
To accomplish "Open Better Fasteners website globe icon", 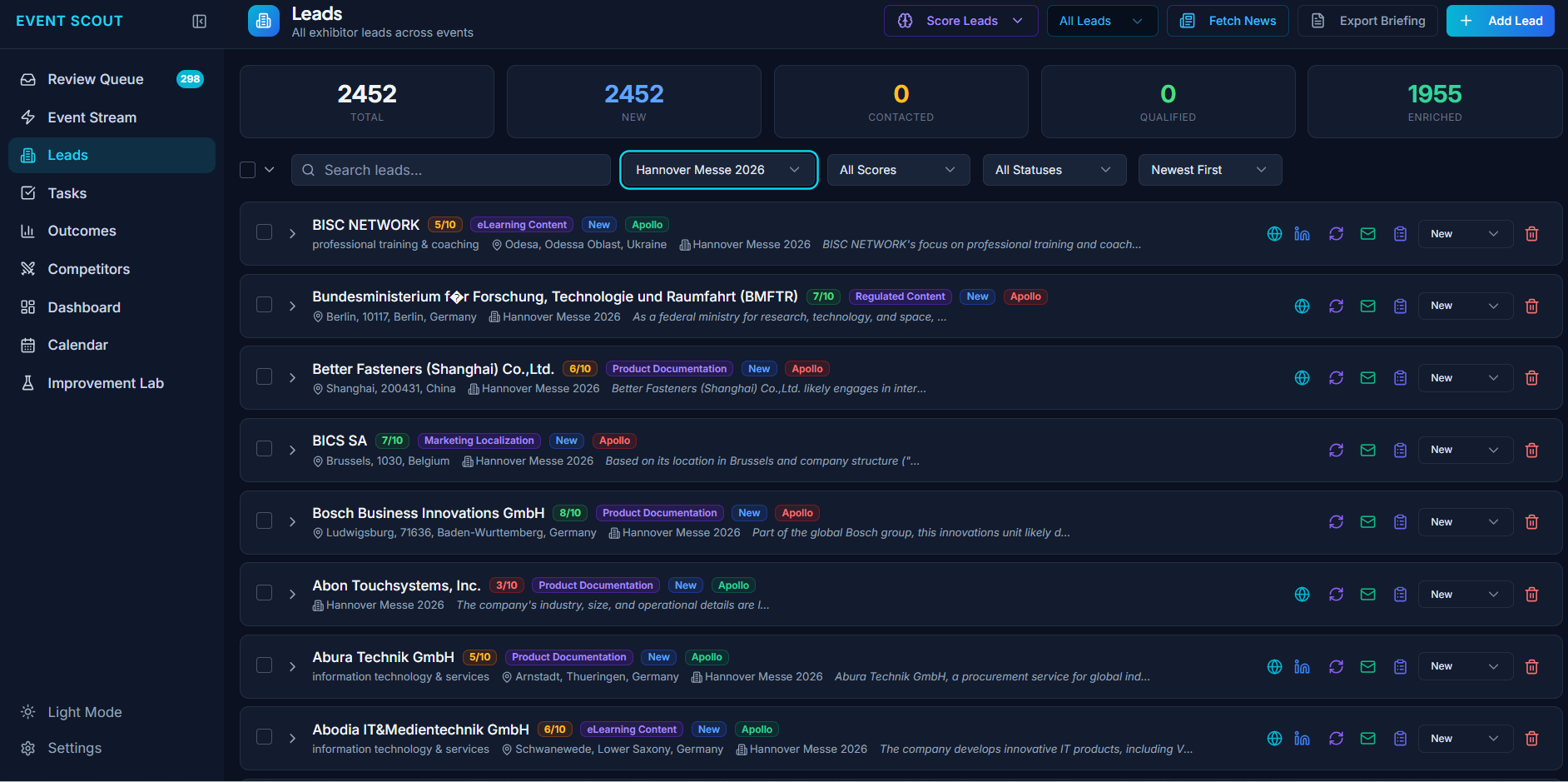I will click(1303, 378).
